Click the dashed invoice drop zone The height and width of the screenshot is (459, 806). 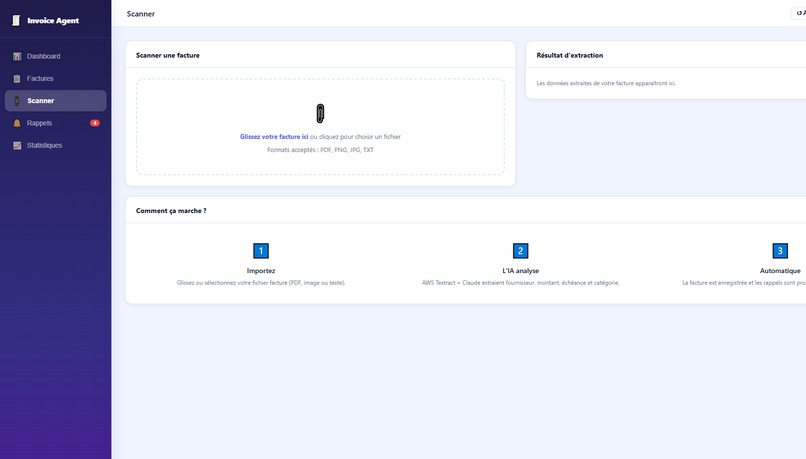(x=320, y=126)
